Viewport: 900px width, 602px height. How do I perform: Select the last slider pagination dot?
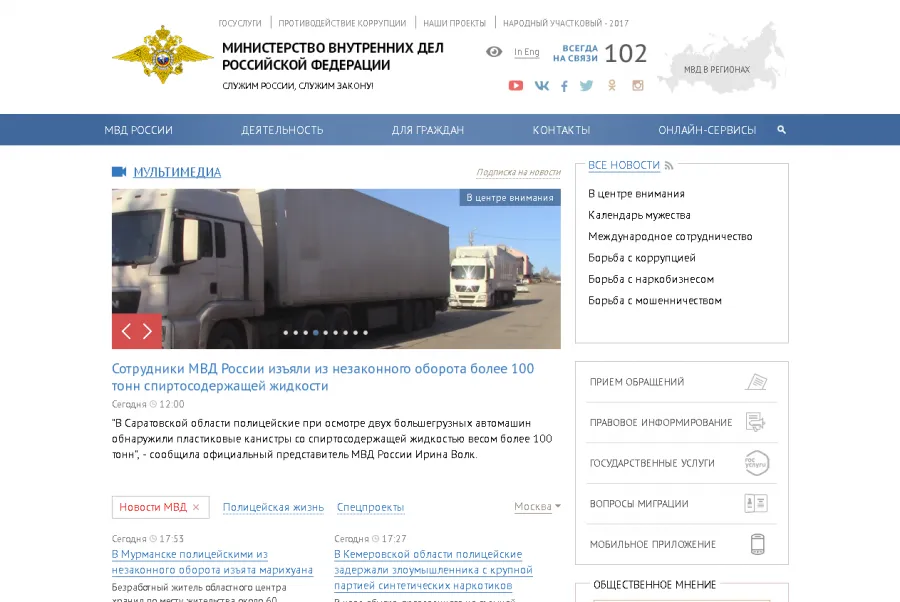[366, 333]
